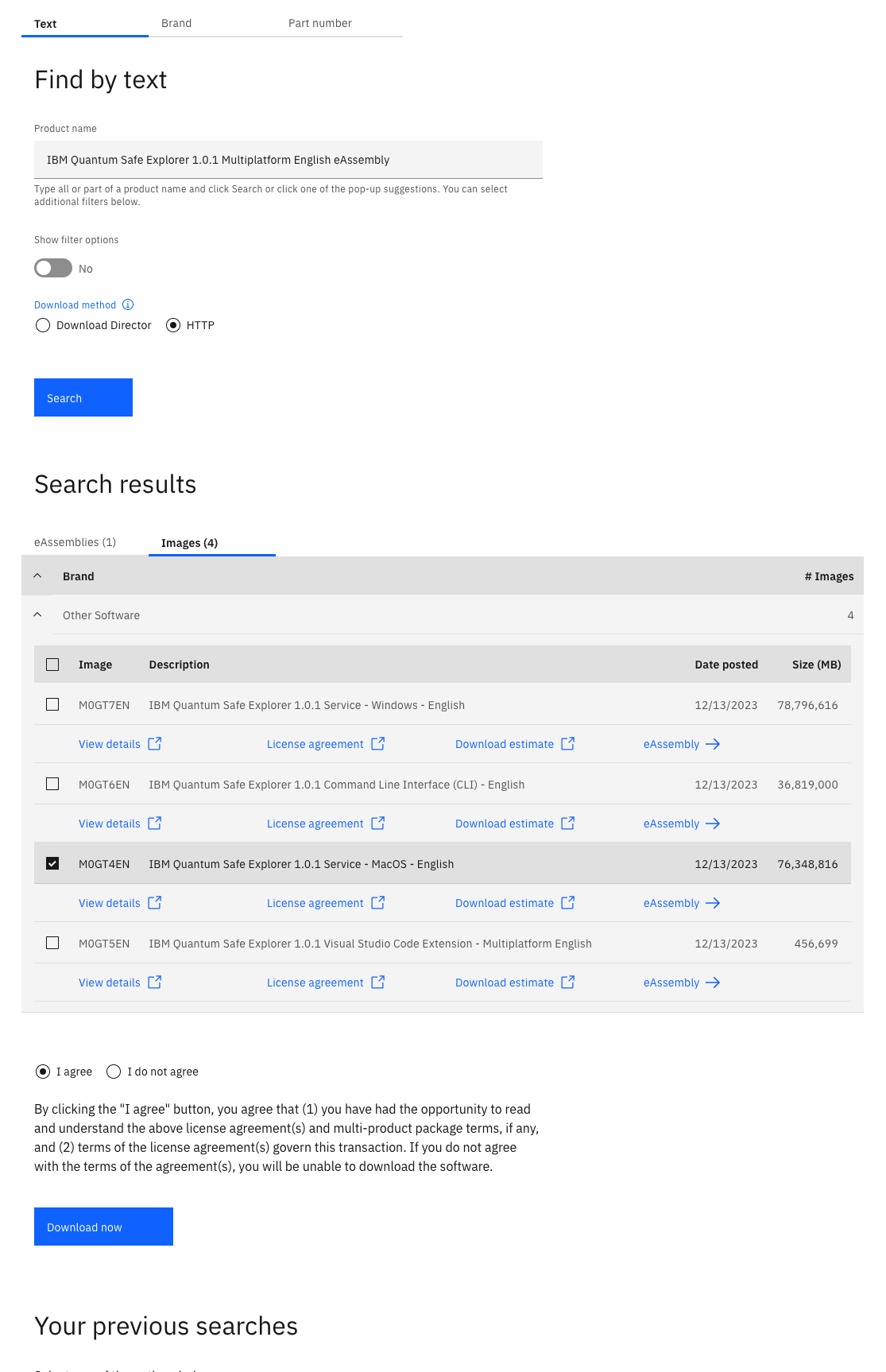Screen dimensions: 886x1372
Task: Select the Download Director radio button
Action: 43,325
